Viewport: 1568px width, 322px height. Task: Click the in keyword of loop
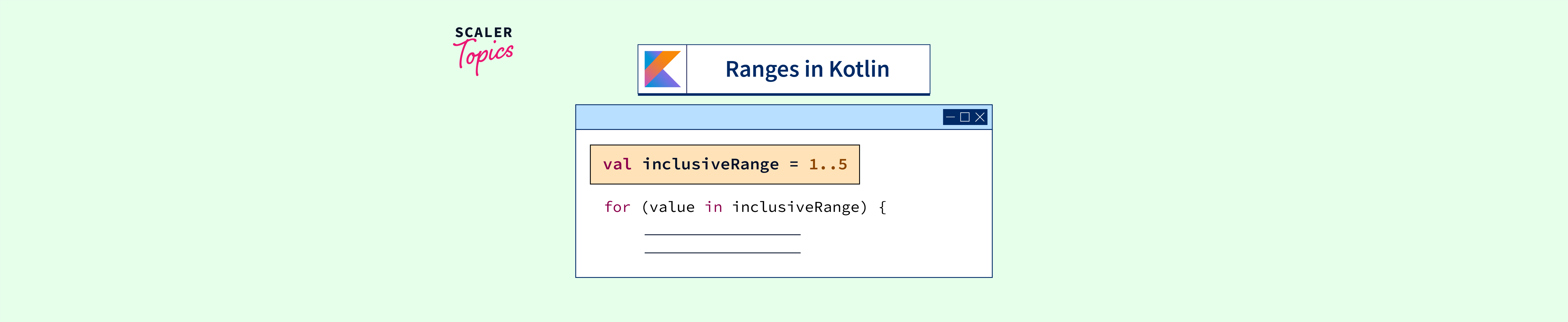tap(713, 207)
